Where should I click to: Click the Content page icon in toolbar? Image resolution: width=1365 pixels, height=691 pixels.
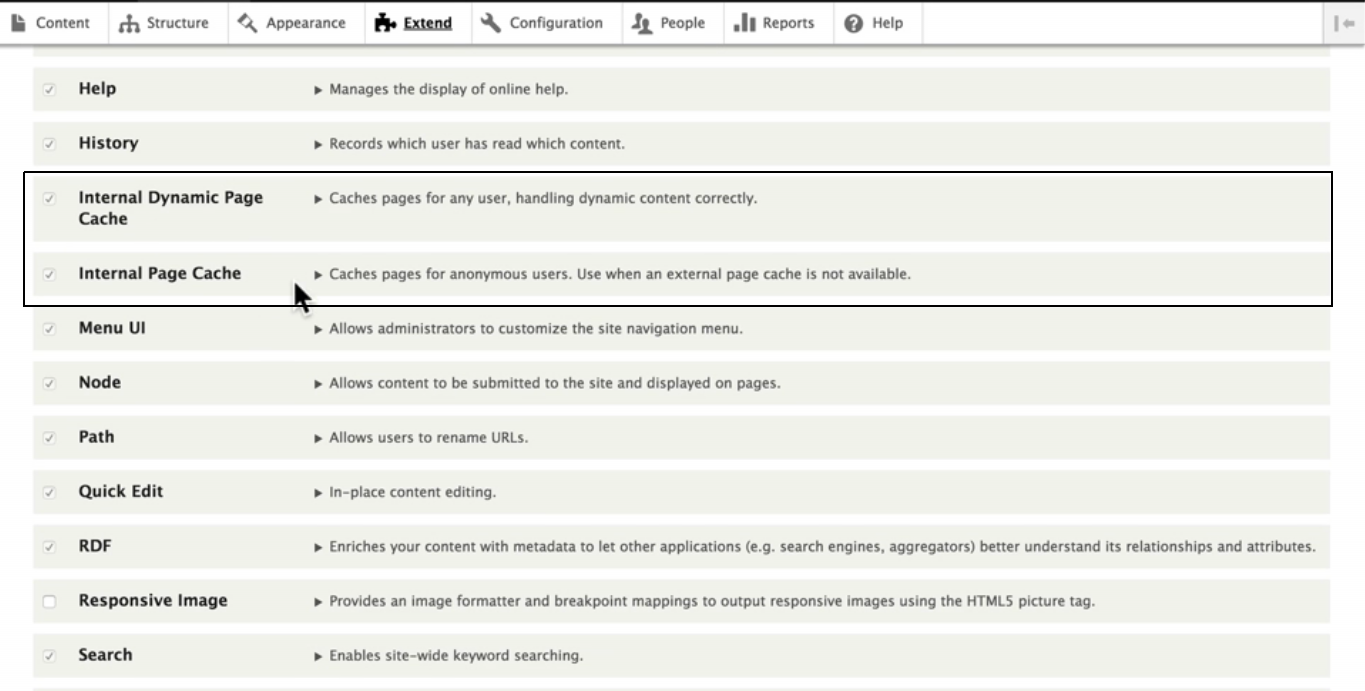(17, 23)
